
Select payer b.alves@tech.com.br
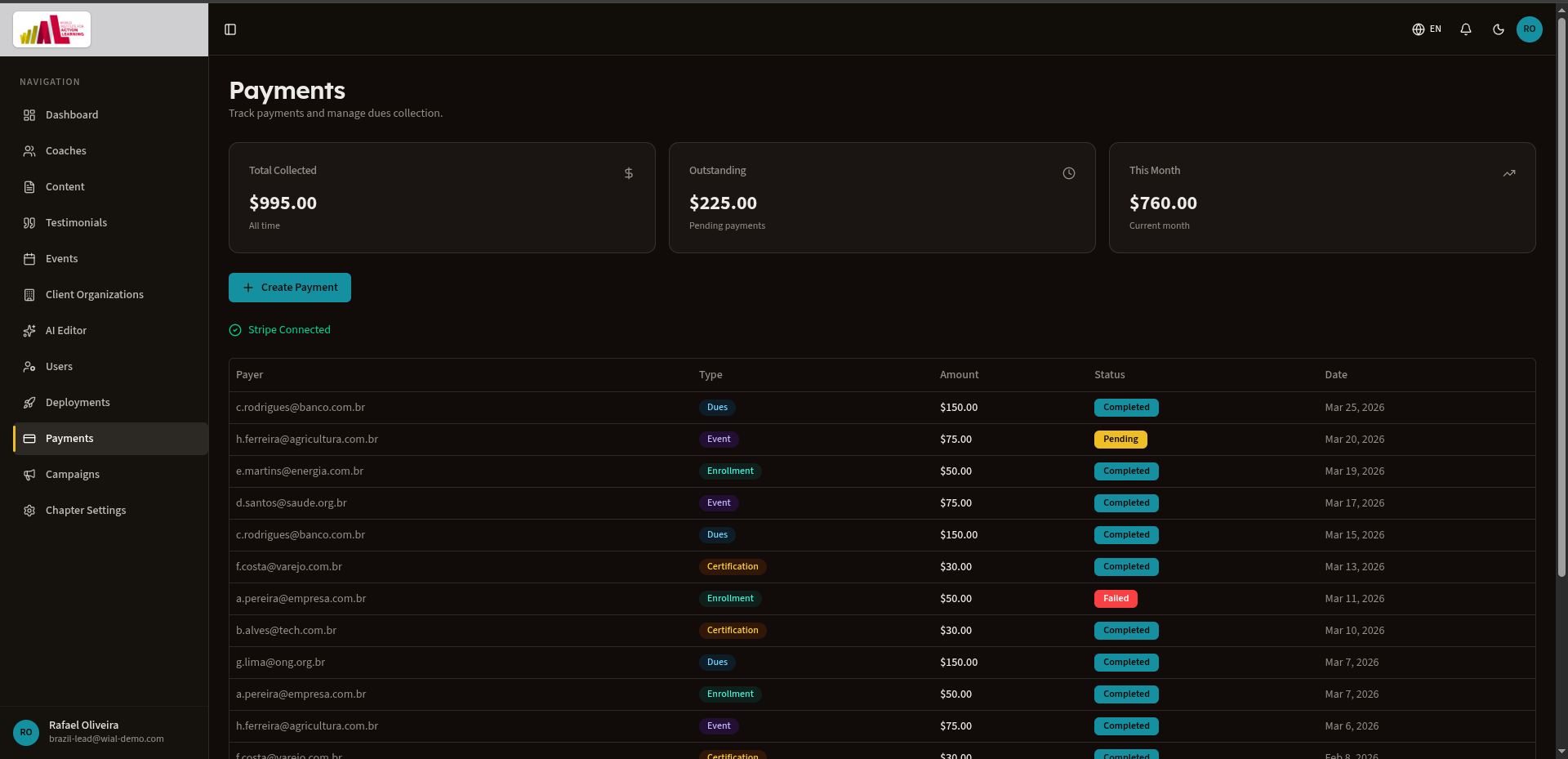click(286, 631)
